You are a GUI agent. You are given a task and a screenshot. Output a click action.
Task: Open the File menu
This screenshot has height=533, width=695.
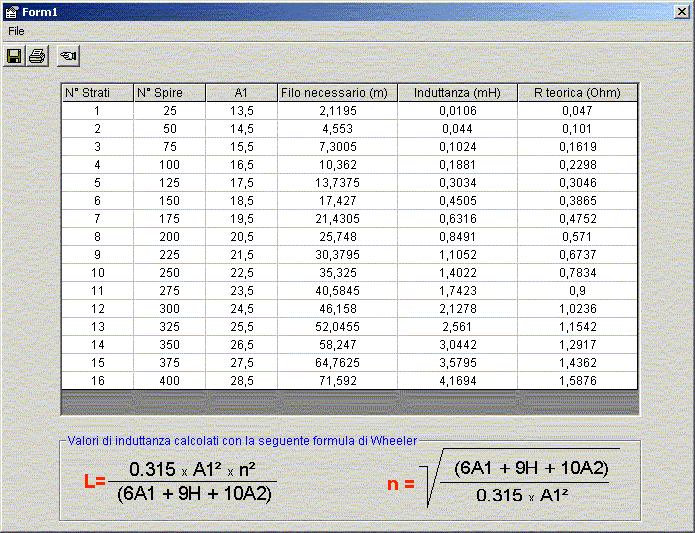tap(16, 31)
